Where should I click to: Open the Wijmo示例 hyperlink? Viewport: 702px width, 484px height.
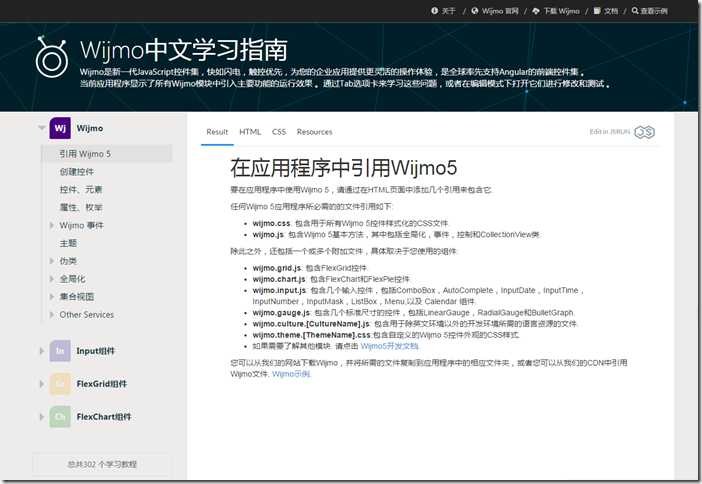pos(291,374)
